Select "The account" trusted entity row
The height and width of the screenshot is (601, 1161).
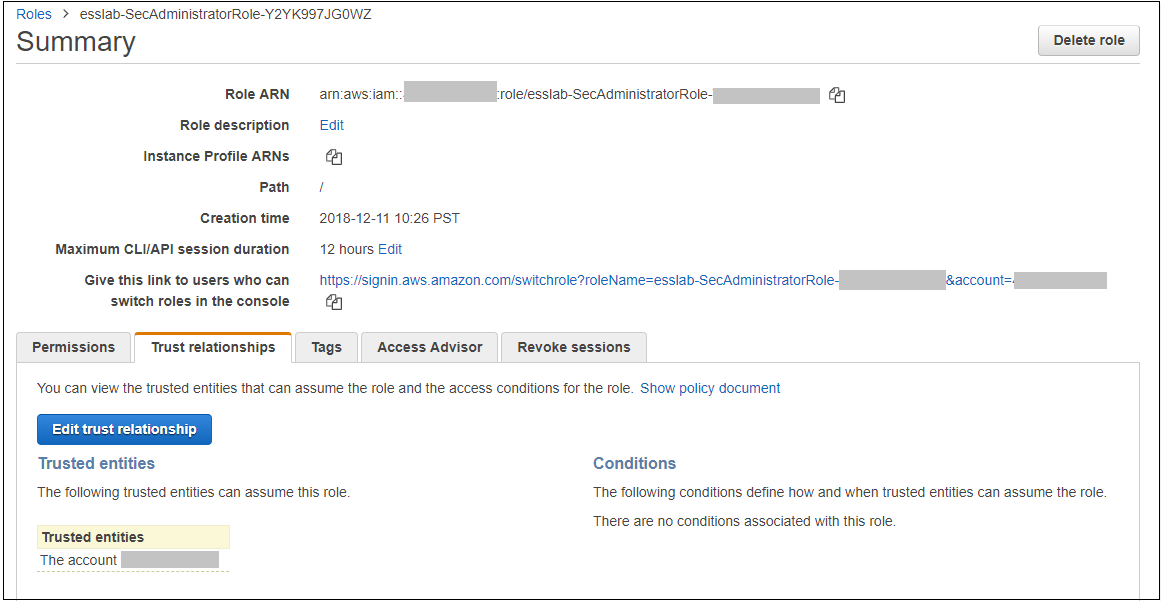(x=79, y=560)
